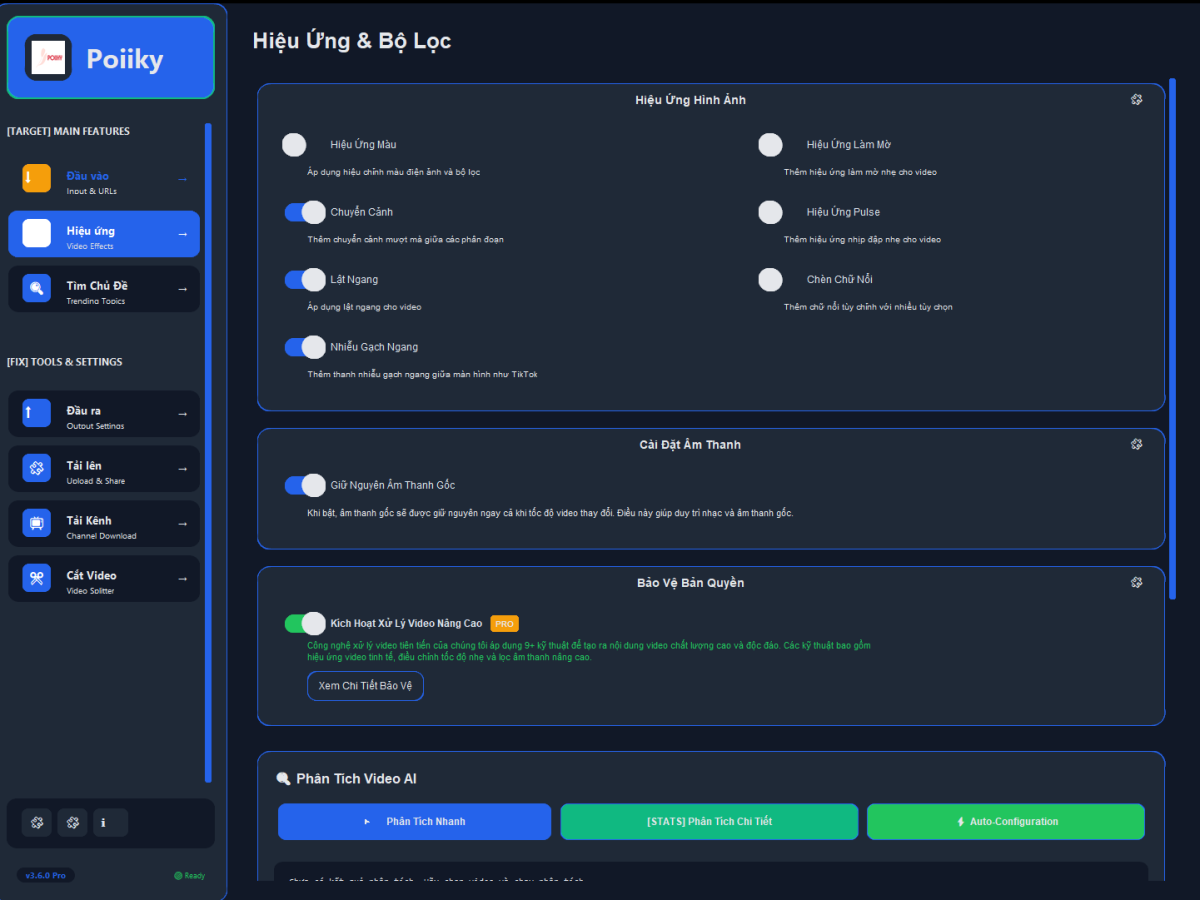The image size is (1200, 900).
Task: Click the Cài Đặt Âm Thanh panel corner icon
Action: pyautogui.click(x=1136, y=444)
